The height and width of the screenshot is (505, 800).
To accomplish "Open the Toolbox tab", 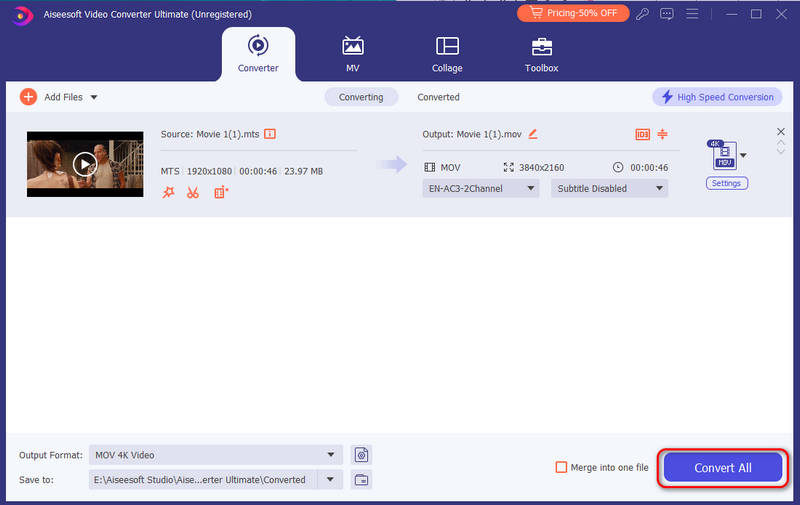I will coord(541,54).
